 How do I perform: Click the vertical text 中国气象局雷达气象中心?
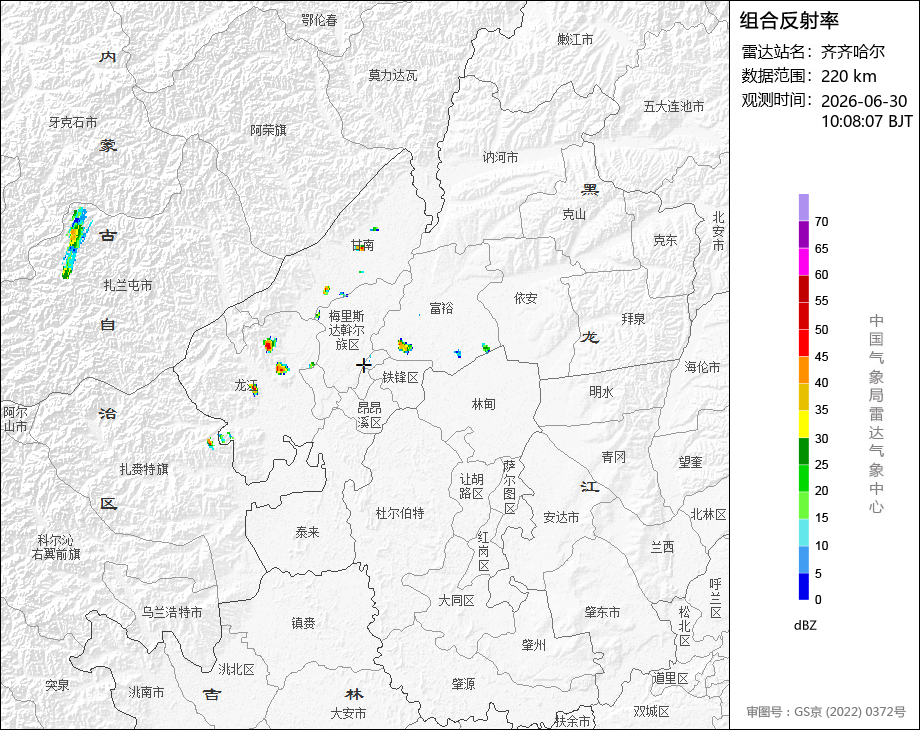pos(876,414)
